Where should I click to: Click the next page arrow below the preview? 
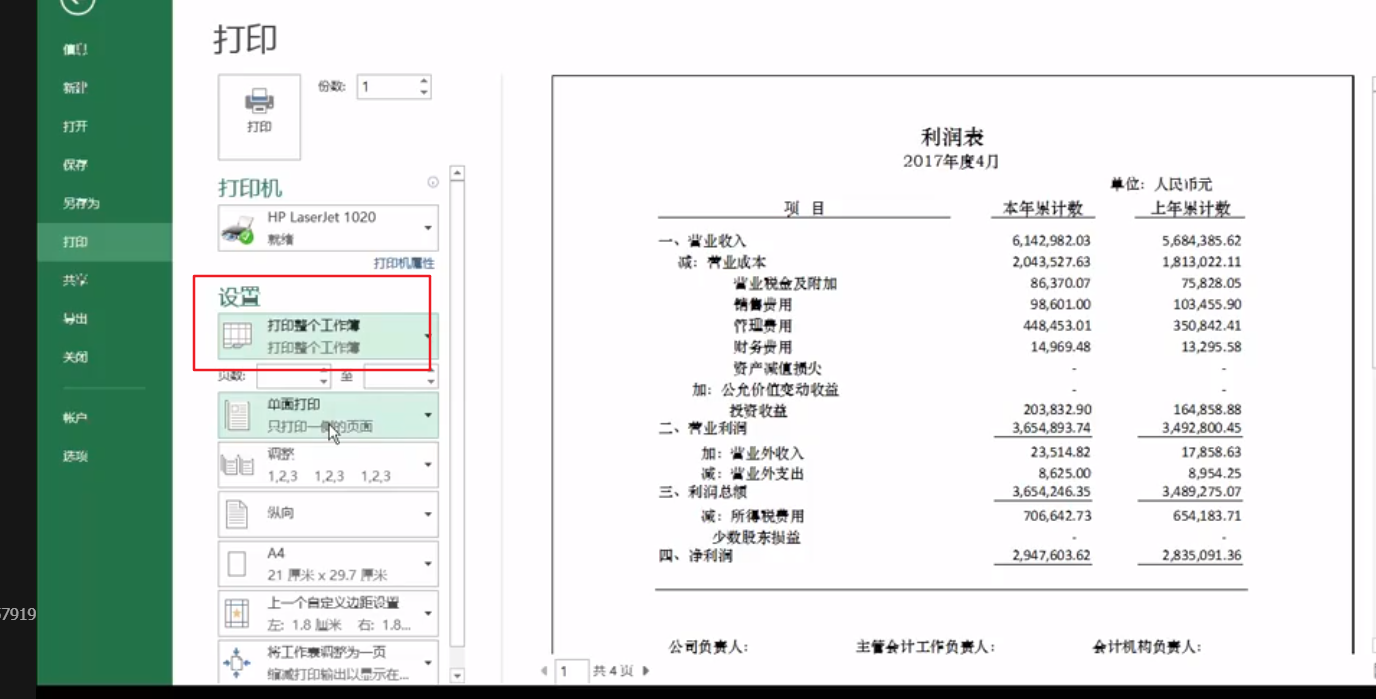click(645, 671)
